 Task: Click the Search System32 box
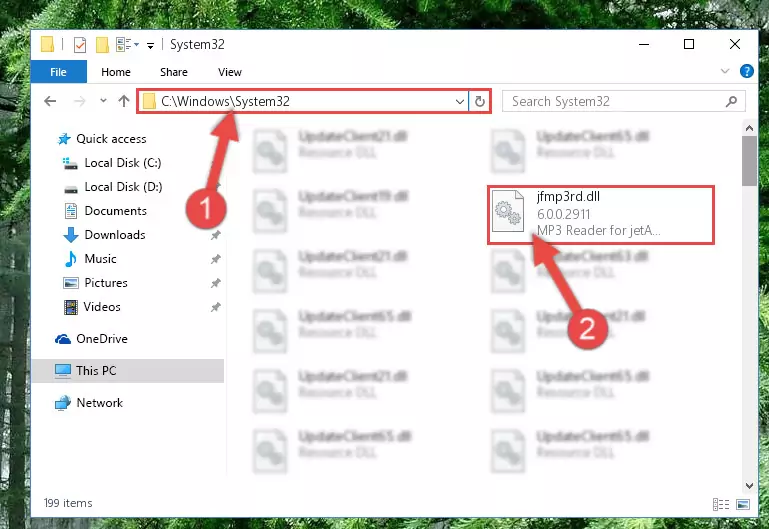[623, 101]
